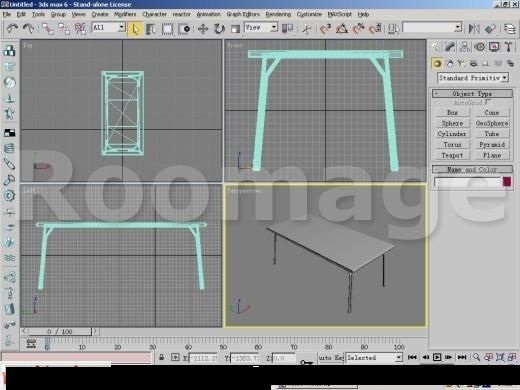Open the Edit menu
Image resolution: width=520 pixels, height=390 pixels.
(21, 14)
